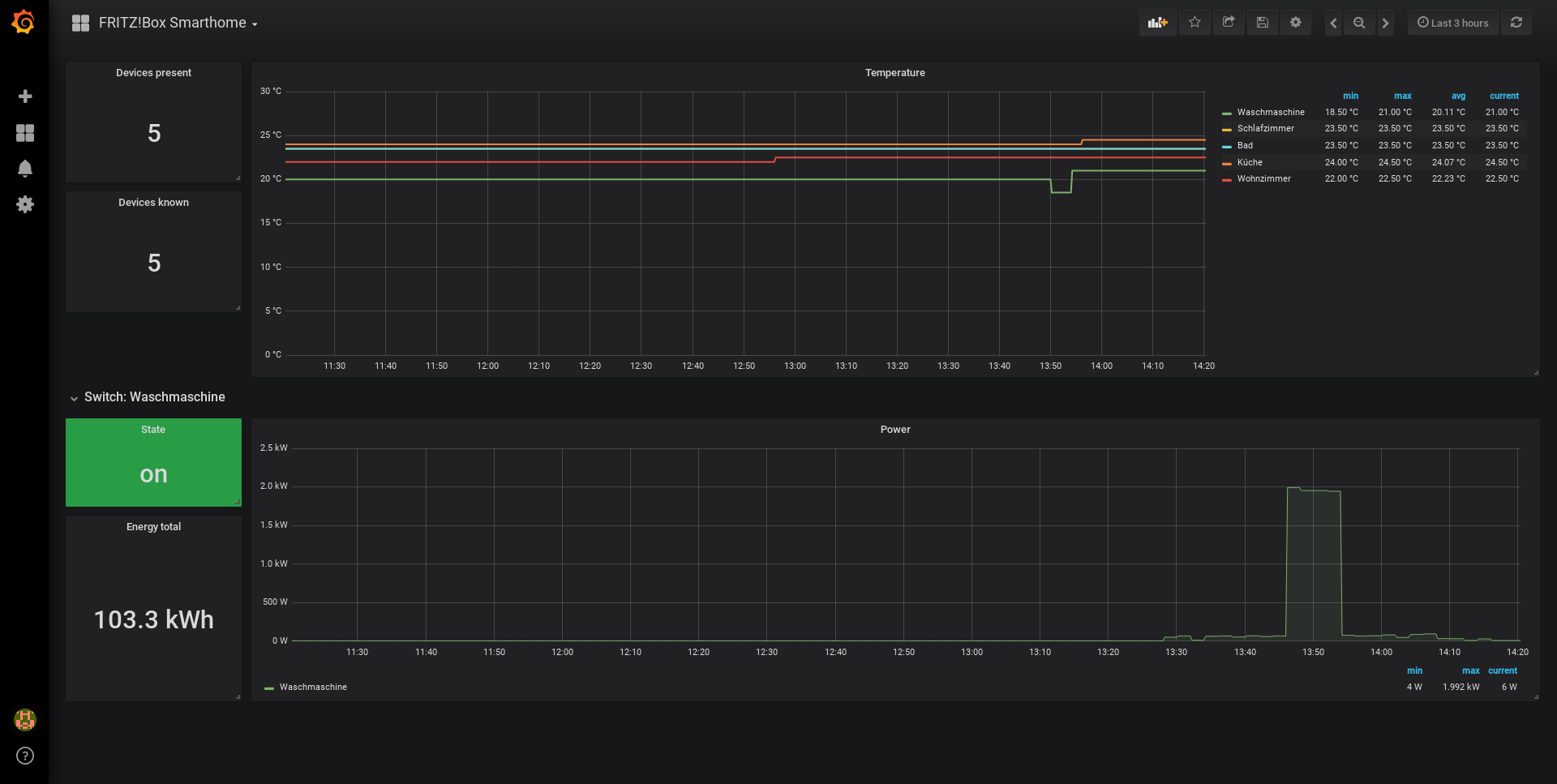1557x784 pixels.
Task: Click the dashboard grid icon beside the title
Action: pyautogui.click(x=80, y=23)
